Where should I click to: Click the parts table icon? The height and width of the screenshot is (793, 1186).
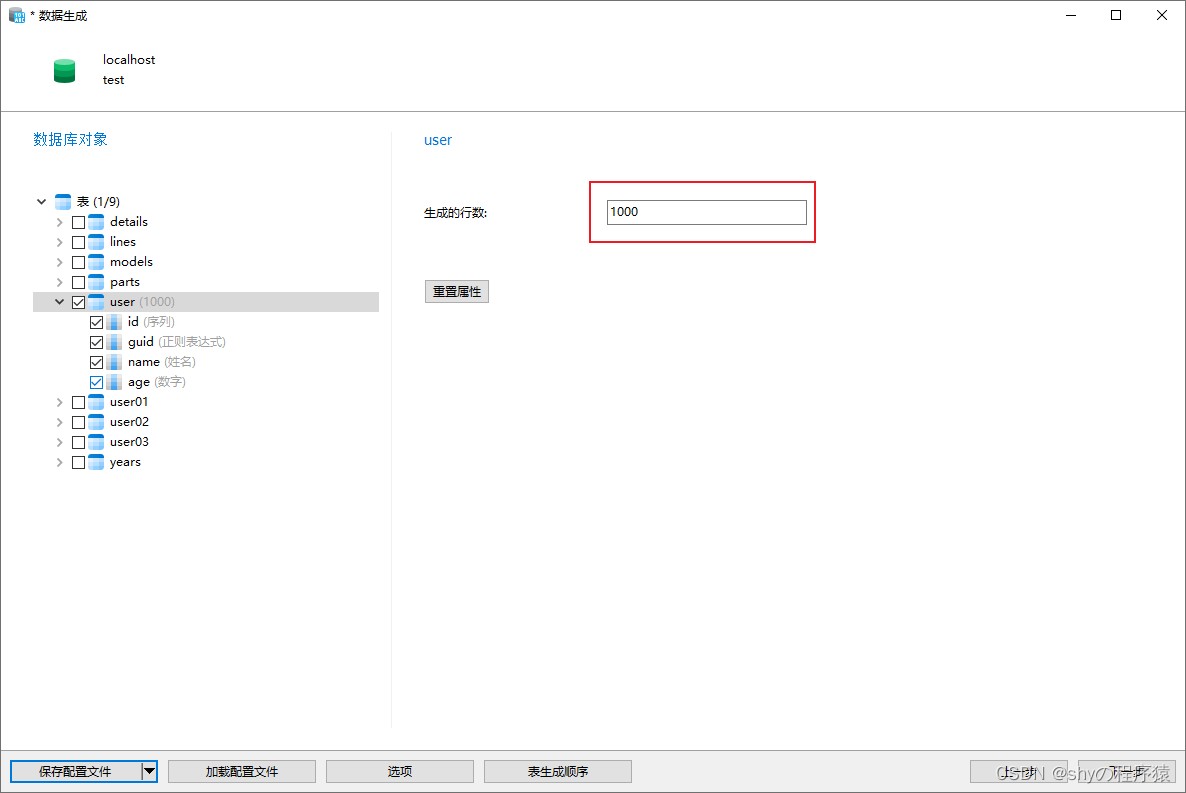96,281
